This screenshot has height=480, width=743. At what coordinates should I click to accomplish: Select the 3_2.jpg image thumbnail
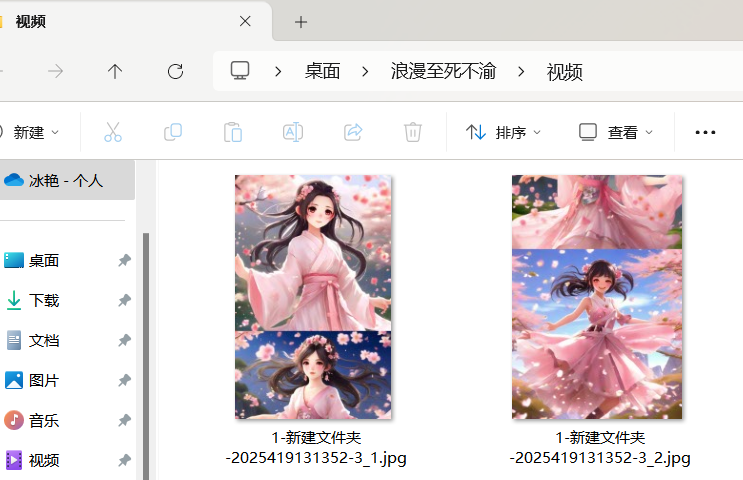(597, 297)
